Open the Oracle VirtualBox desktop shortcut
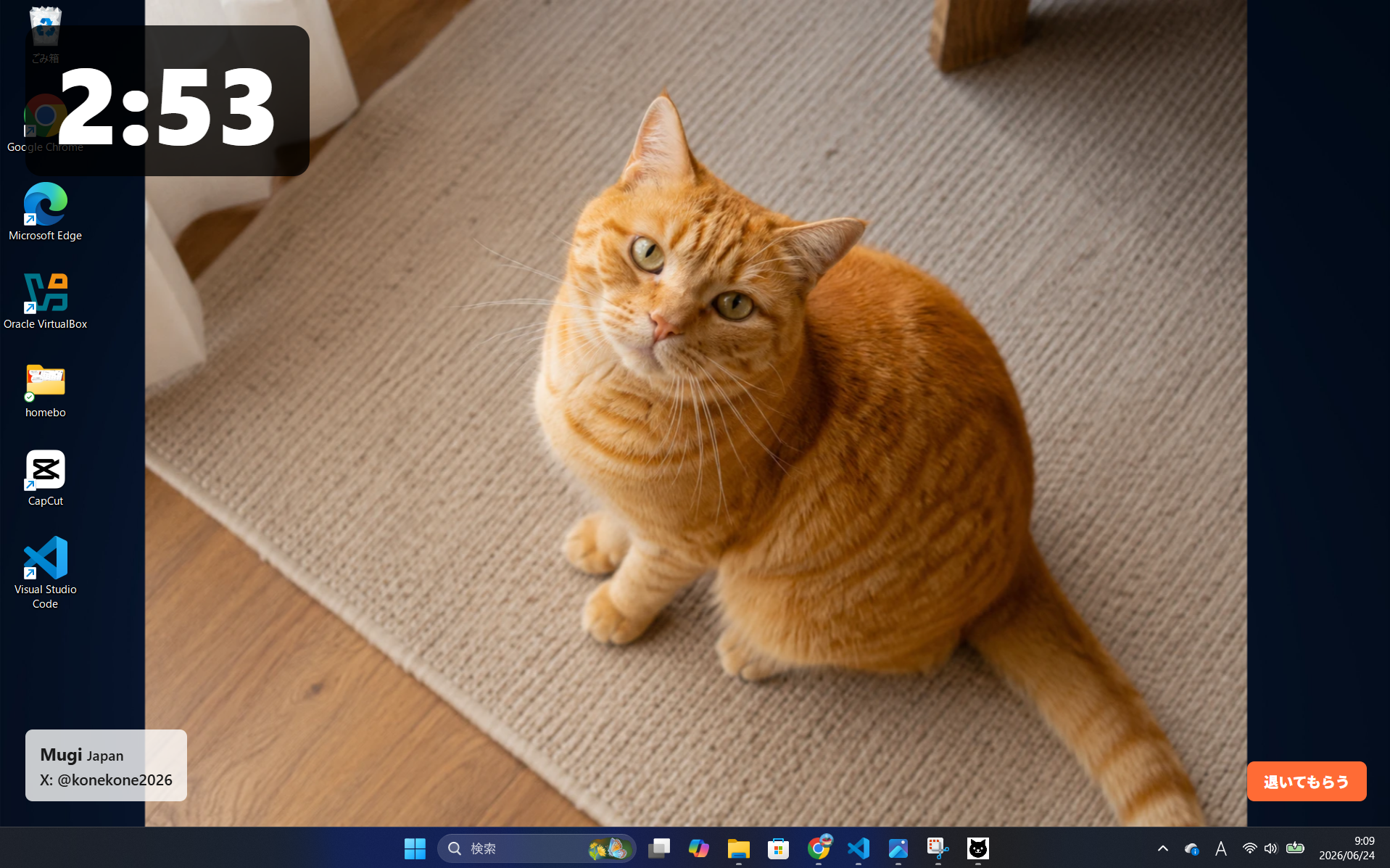Image resolution: width=1390 pixels, height=868 pixels. coord(45,300)
